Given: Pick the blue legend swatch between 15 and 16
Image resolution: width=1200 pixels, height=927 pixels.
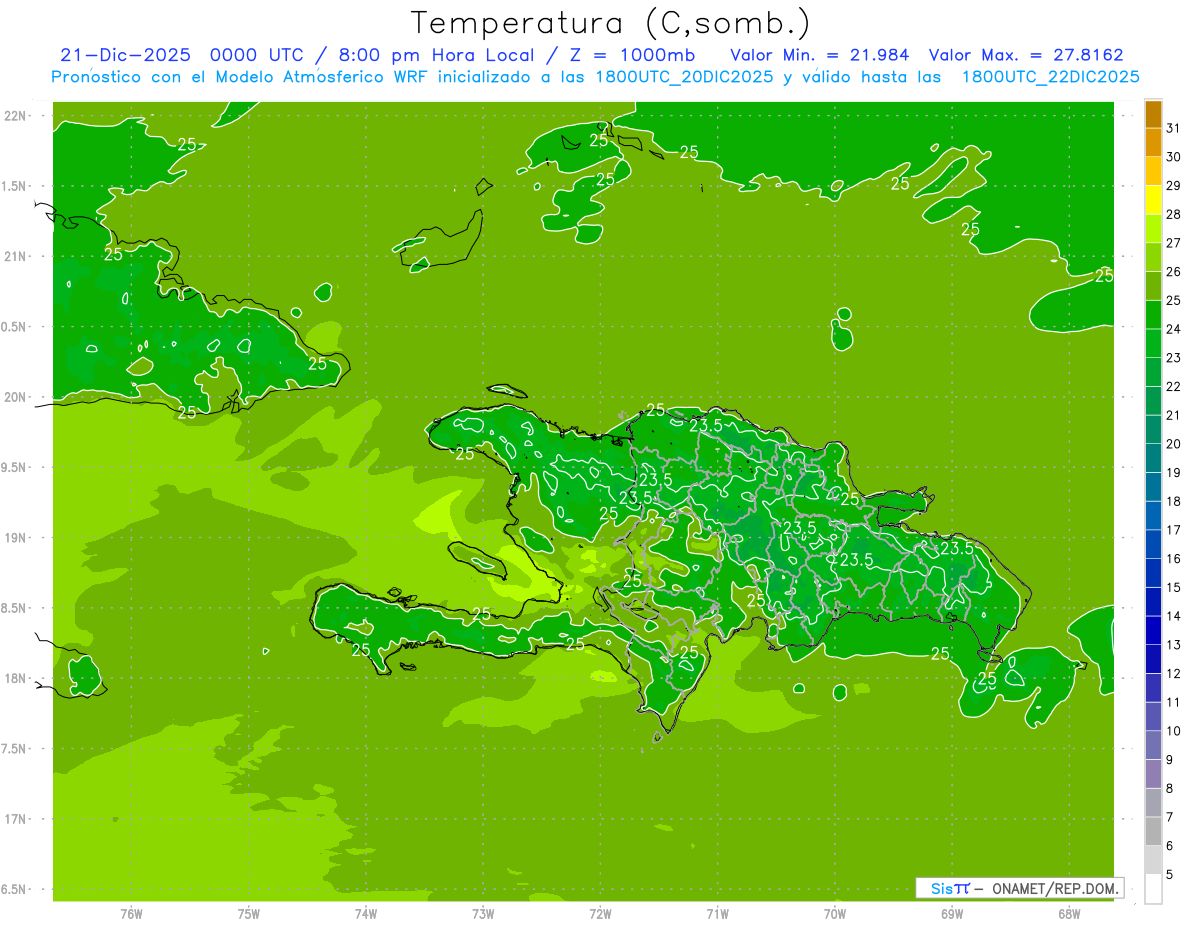Looking at the screenshot, I should 1153,573.
